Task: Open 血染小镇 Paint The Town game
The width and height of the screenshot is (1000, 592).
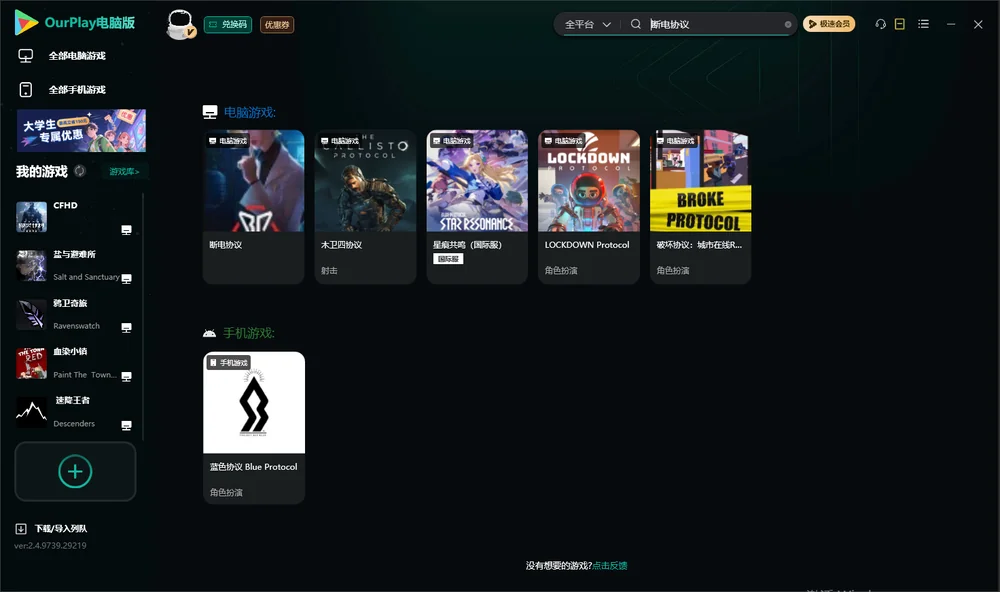Action: [75, 363]
